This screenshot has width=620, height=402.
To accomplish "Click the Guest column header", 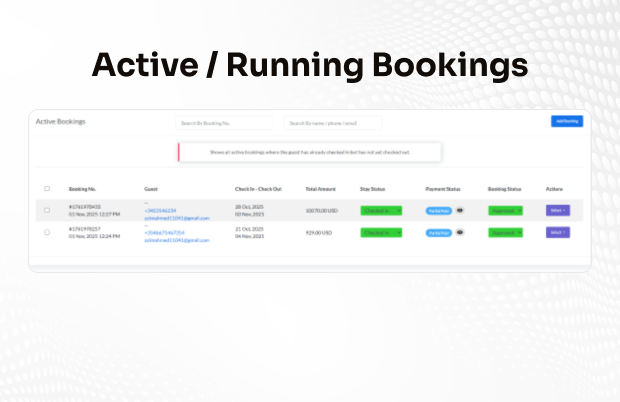I will 151,189.
